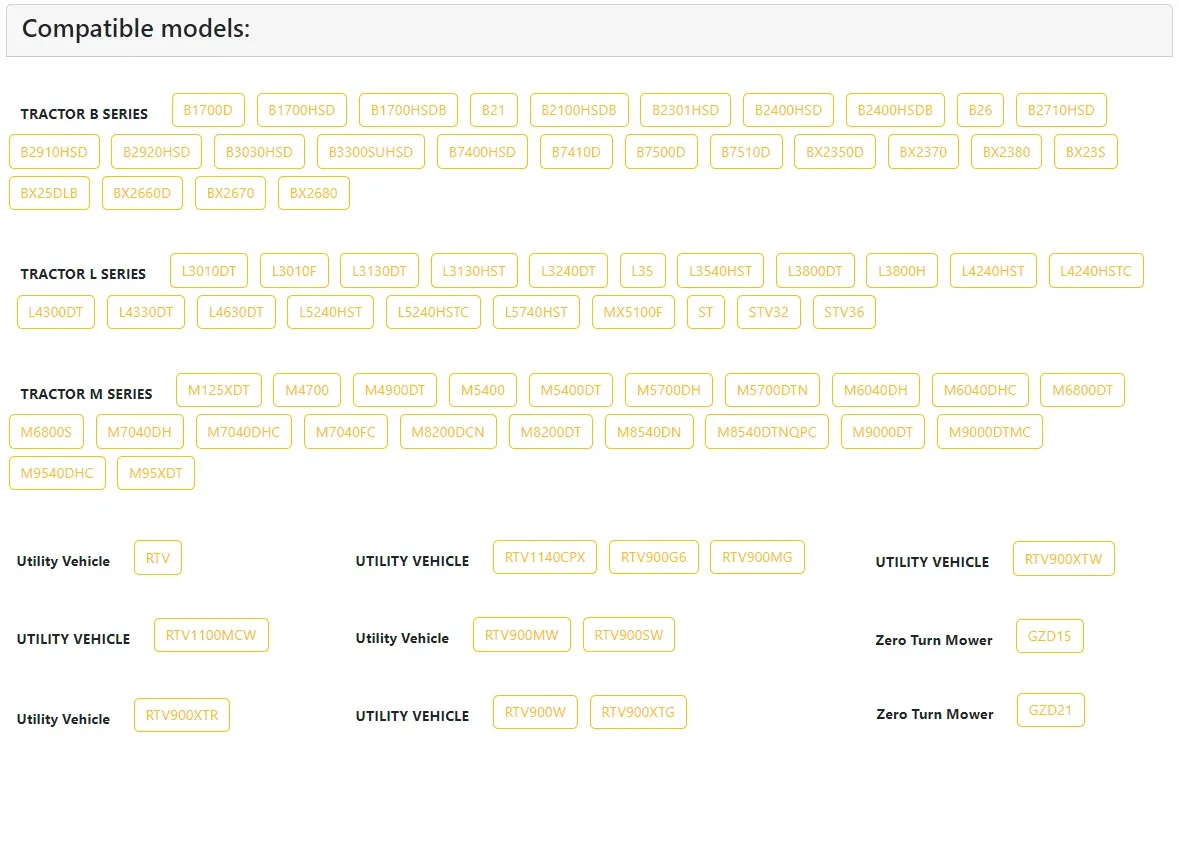
Task: Click the M8540DTNQPC model tag
Action: click(767, 432)
